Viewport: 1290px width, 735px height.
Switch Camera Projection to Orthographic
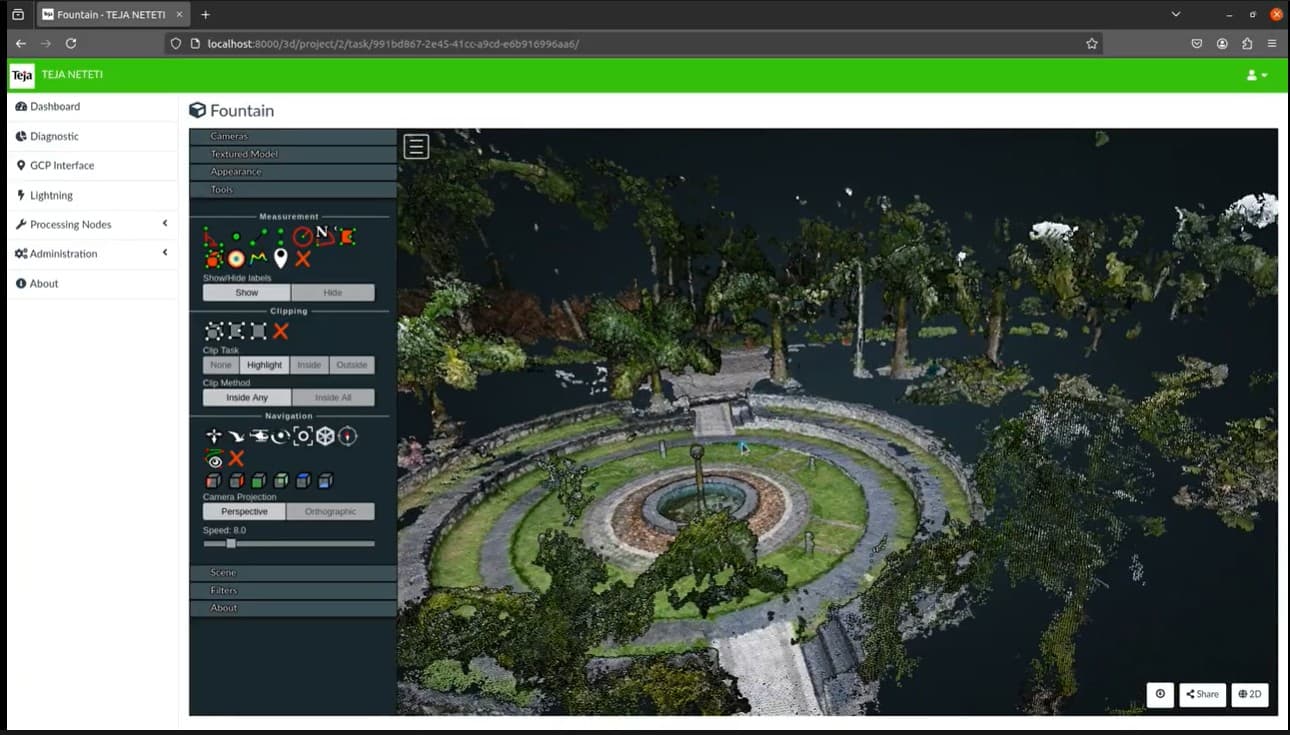click(330, 511)
